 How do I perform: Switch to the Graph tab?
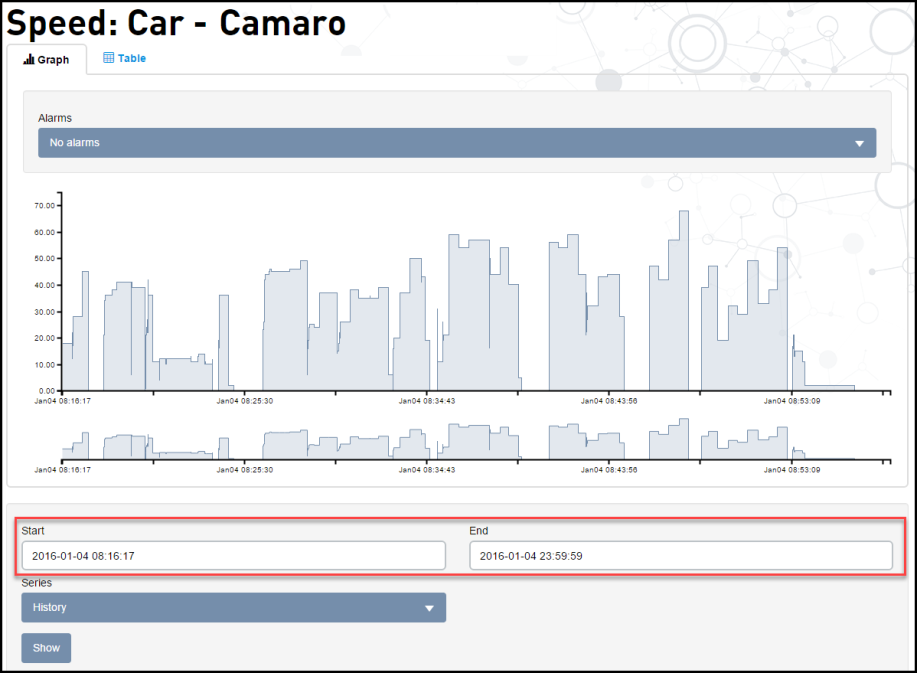coord(47,60)
